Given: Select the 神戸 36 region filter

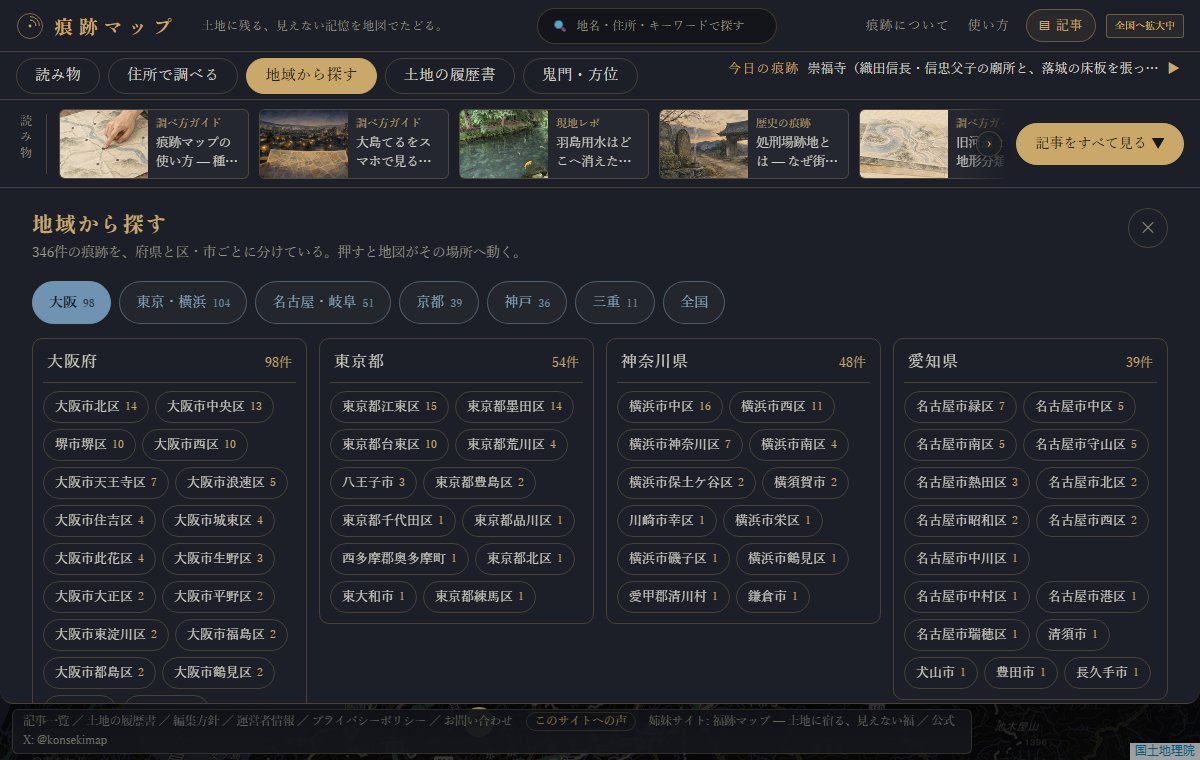Looking at the screenshot, I should [x=527, y=302].
